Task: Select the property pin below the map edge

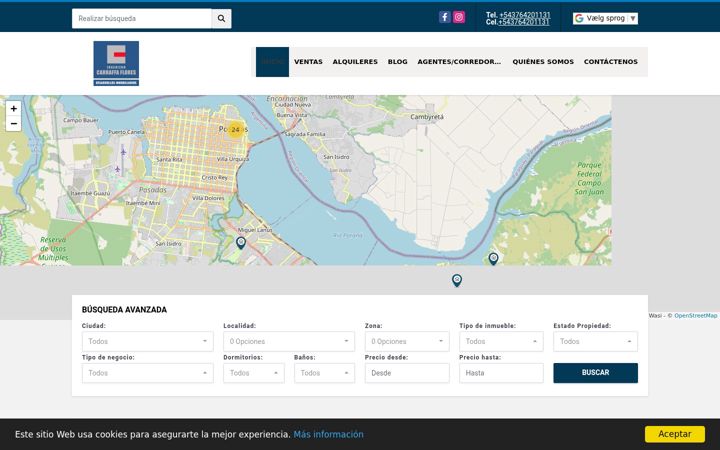Action: [456, 280]
